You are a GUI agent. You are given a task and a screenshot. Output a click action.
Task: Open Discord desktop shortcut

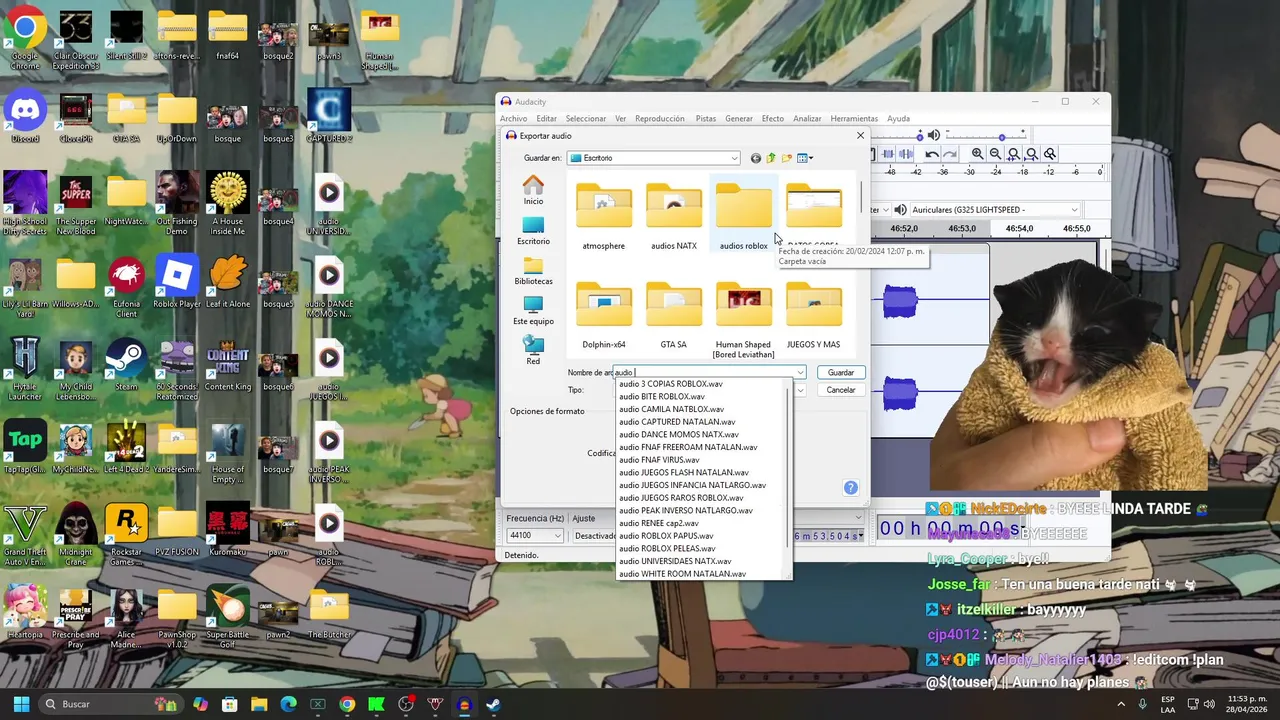(25, 117)
